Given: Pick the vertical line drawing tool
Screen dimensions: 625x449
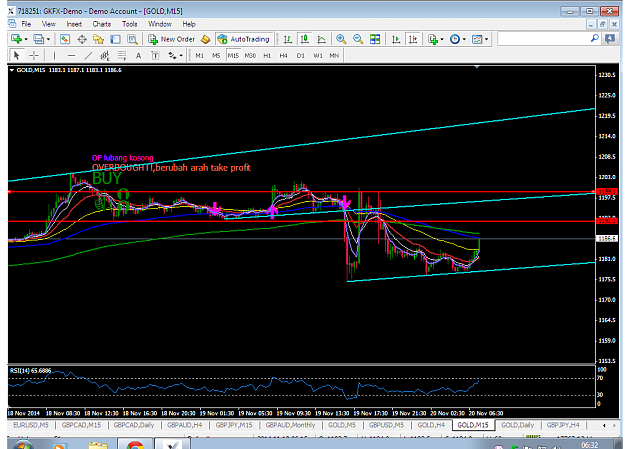Looking at the screenshot, I should 54,55.
